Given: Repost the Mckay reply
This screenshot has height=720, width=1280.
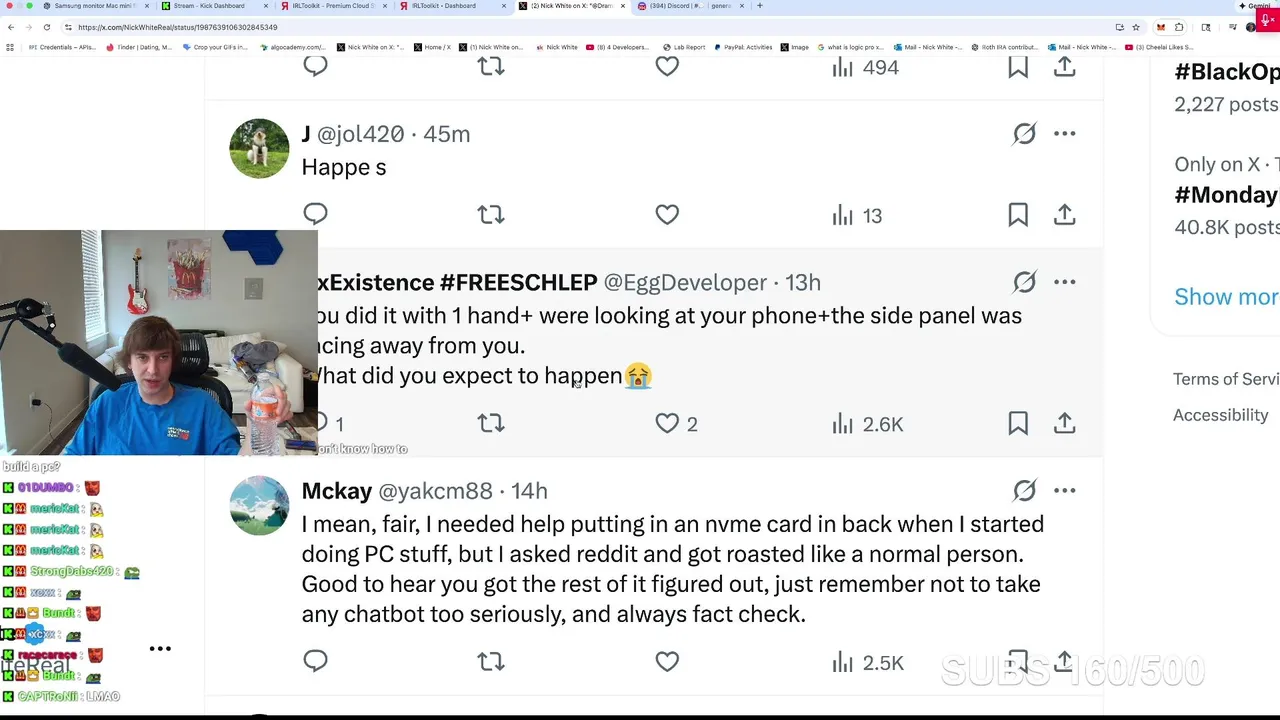Looking at the screenshot, I should pyautogui.click(x=491, y=662).
